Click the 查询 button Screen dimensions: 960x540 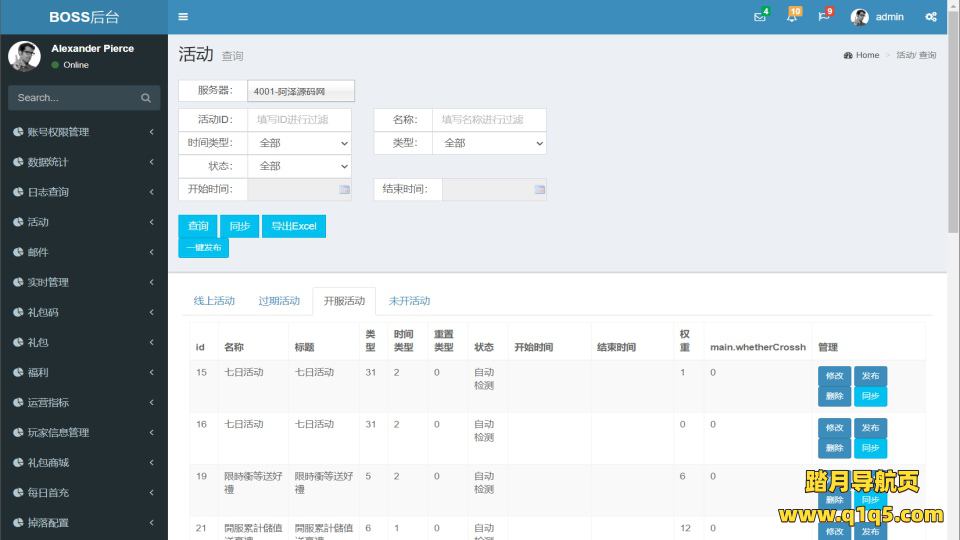pyautogui.click(x=198, y=226)
